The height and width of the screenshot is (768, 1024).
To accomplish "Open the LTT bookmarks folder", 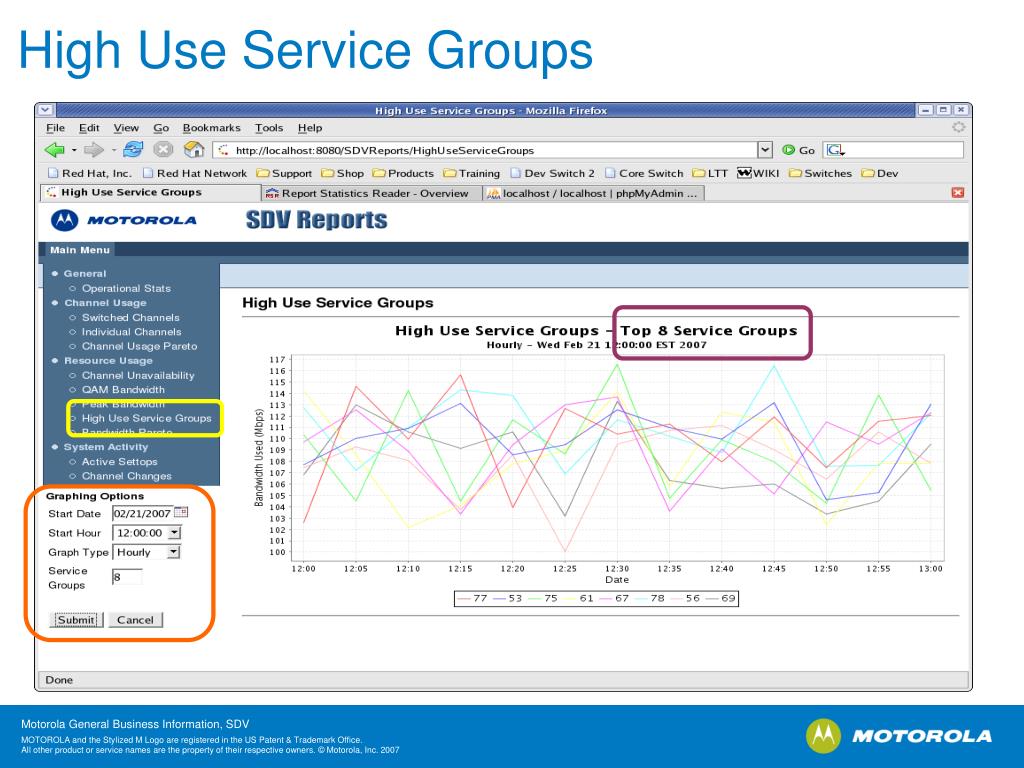I will pos(710,173).
